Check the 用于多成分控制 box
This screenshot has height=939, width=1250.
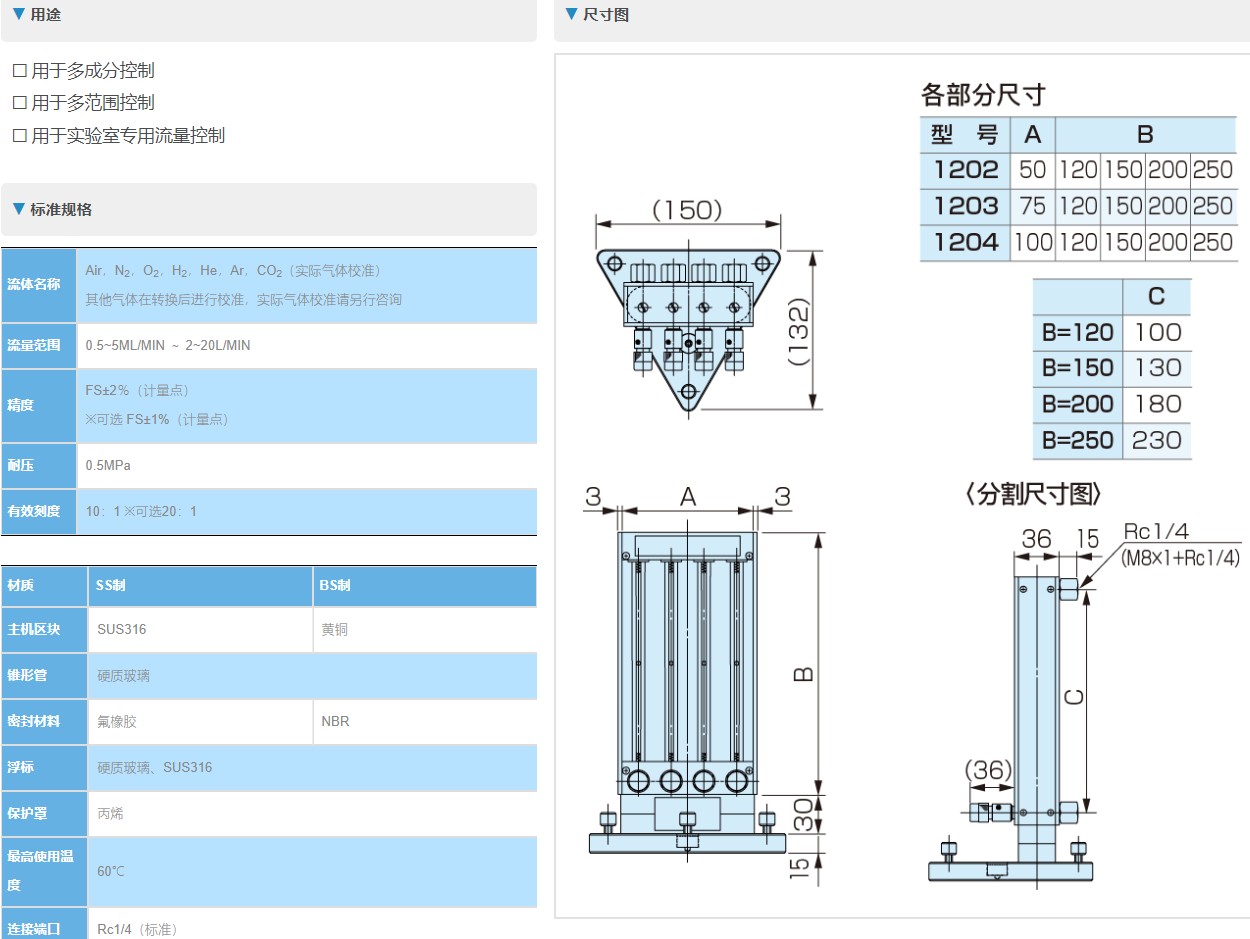[19, 71]
